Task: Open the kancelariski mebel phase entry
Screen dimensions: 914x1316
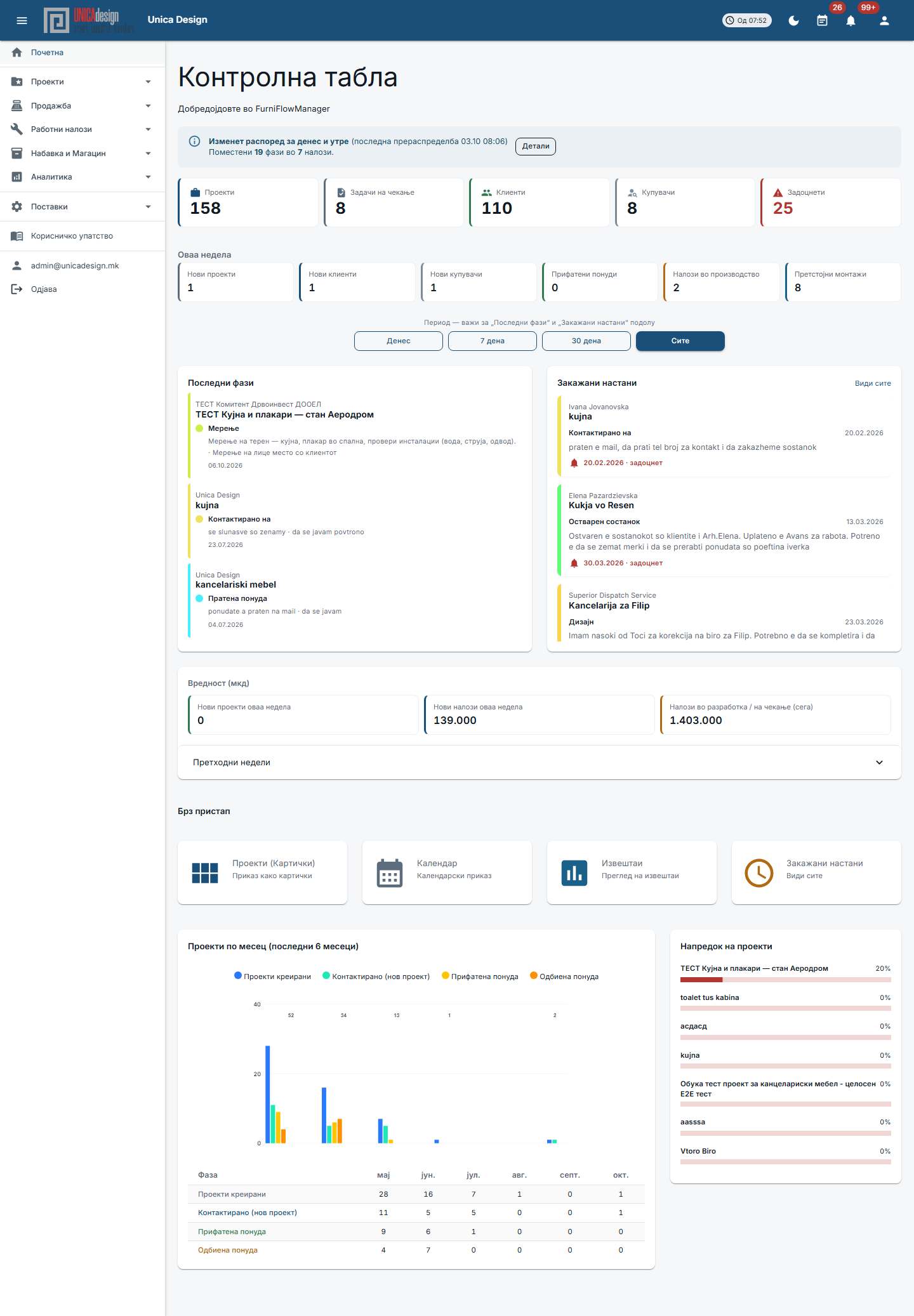Action: pos(355,600)
